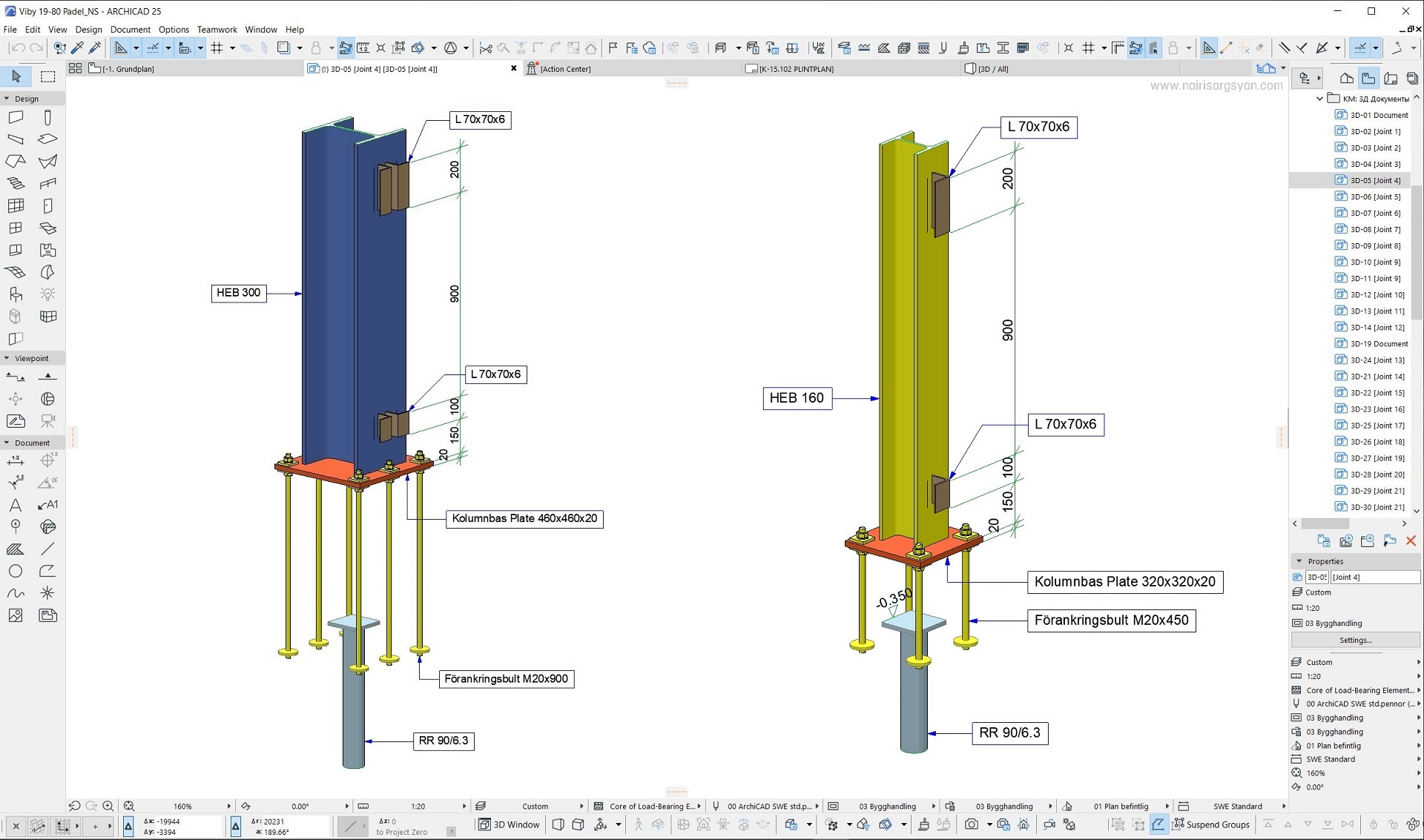Screen dimensions: 1424x840
Task: Open the Document menu
Action: click(131, 30)
